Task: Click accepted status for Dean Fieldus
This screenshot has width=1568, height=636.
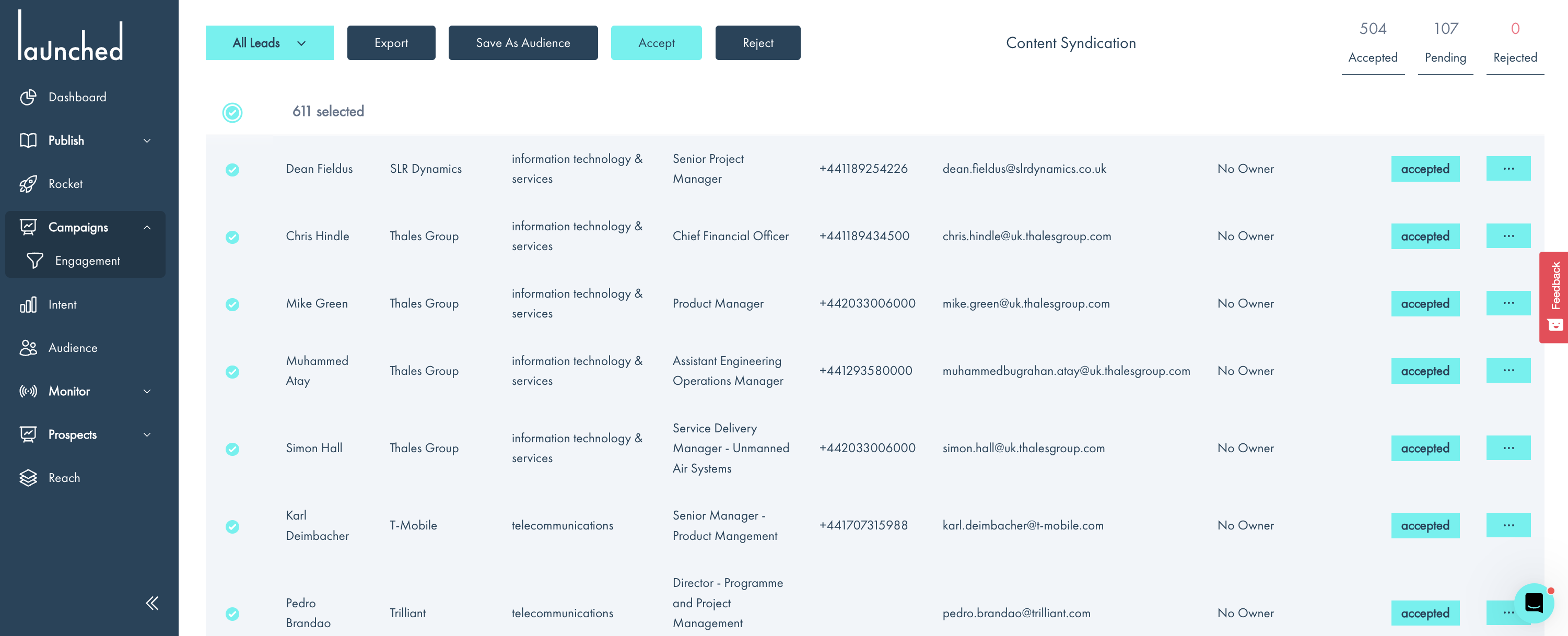Action: [1425, 169]
